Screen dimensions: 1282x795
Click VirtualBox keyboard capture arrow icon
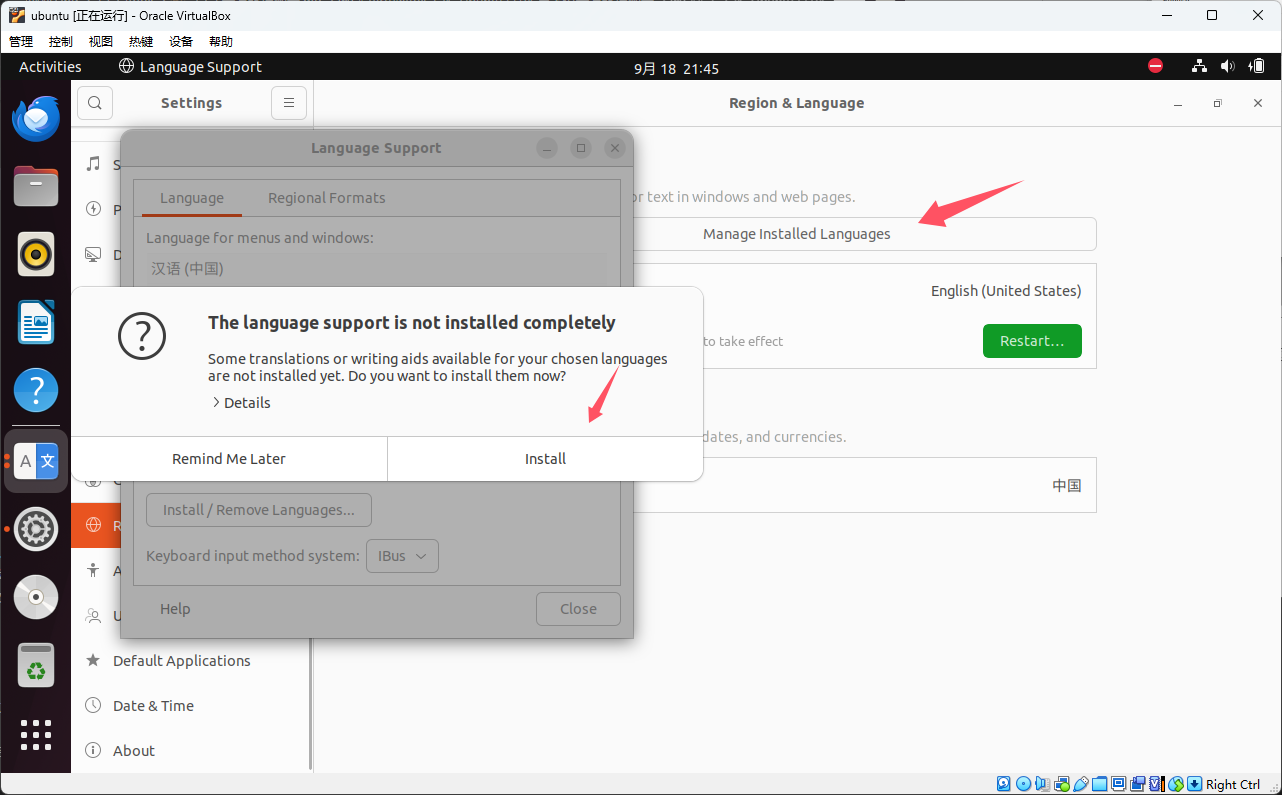tap(1195, 784)
